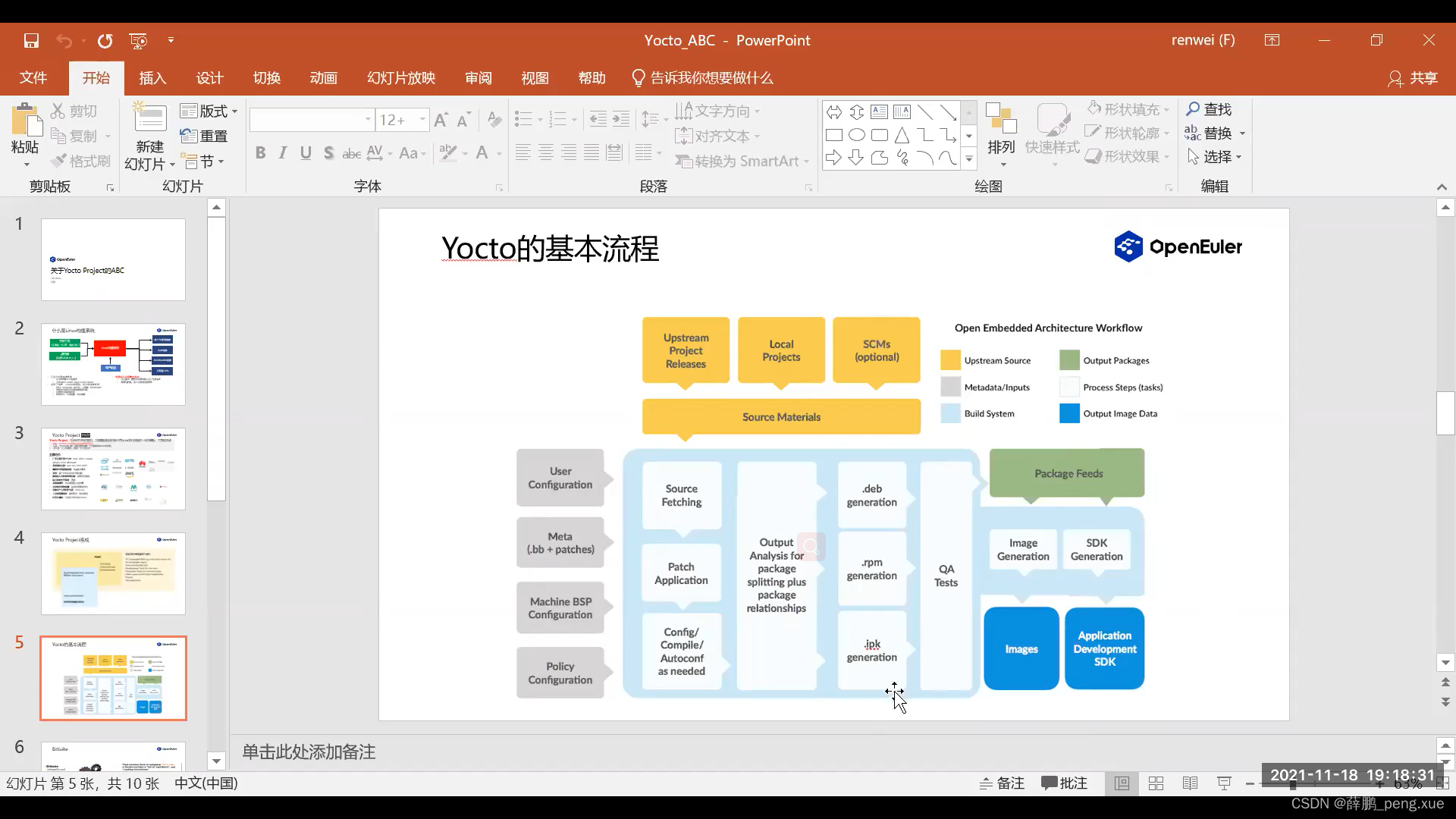Click 共享 Share button

point(1413,78)
